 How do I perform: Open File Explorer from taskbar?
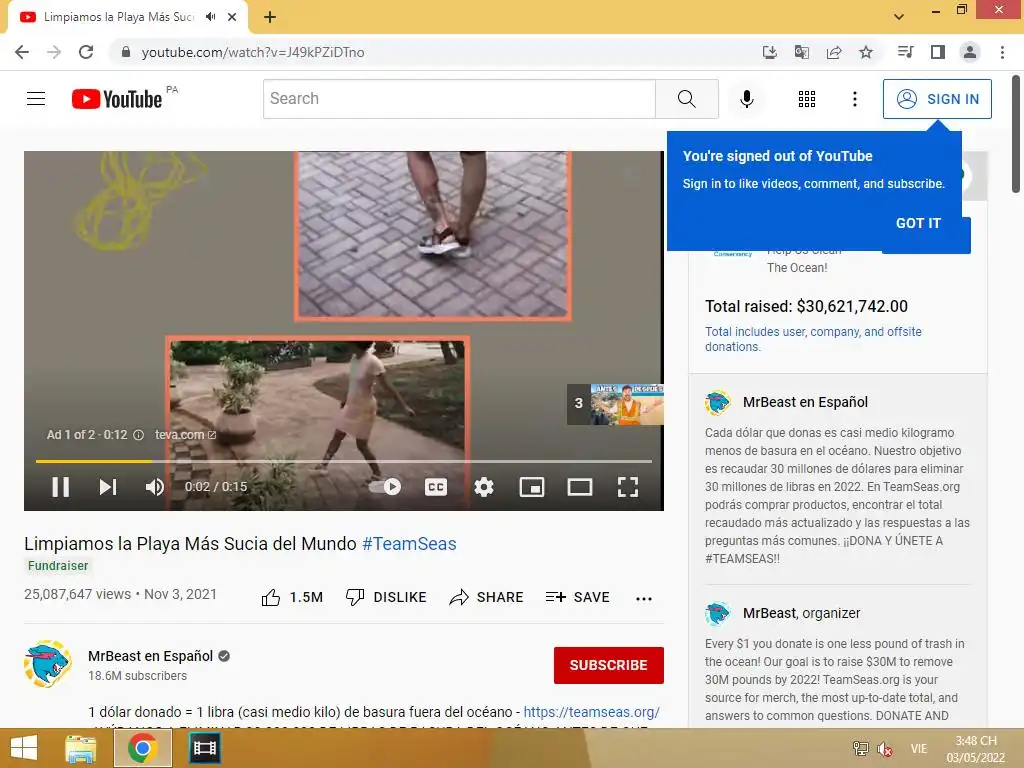(x=81, y=748)
